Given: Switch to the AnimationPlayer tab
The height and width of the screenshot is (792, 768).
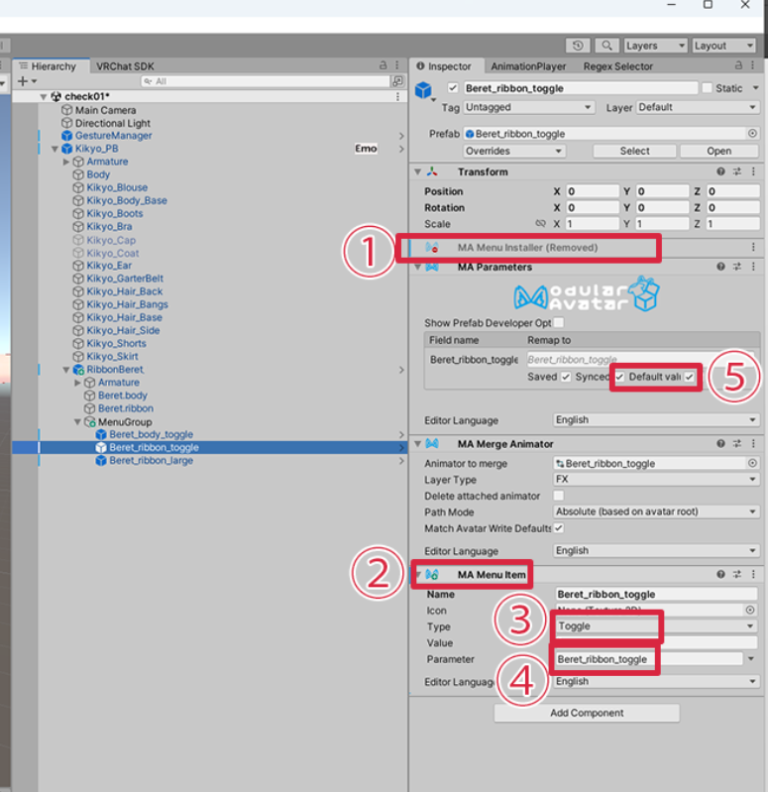Looking at the screenshot, I should click(528, 66).
